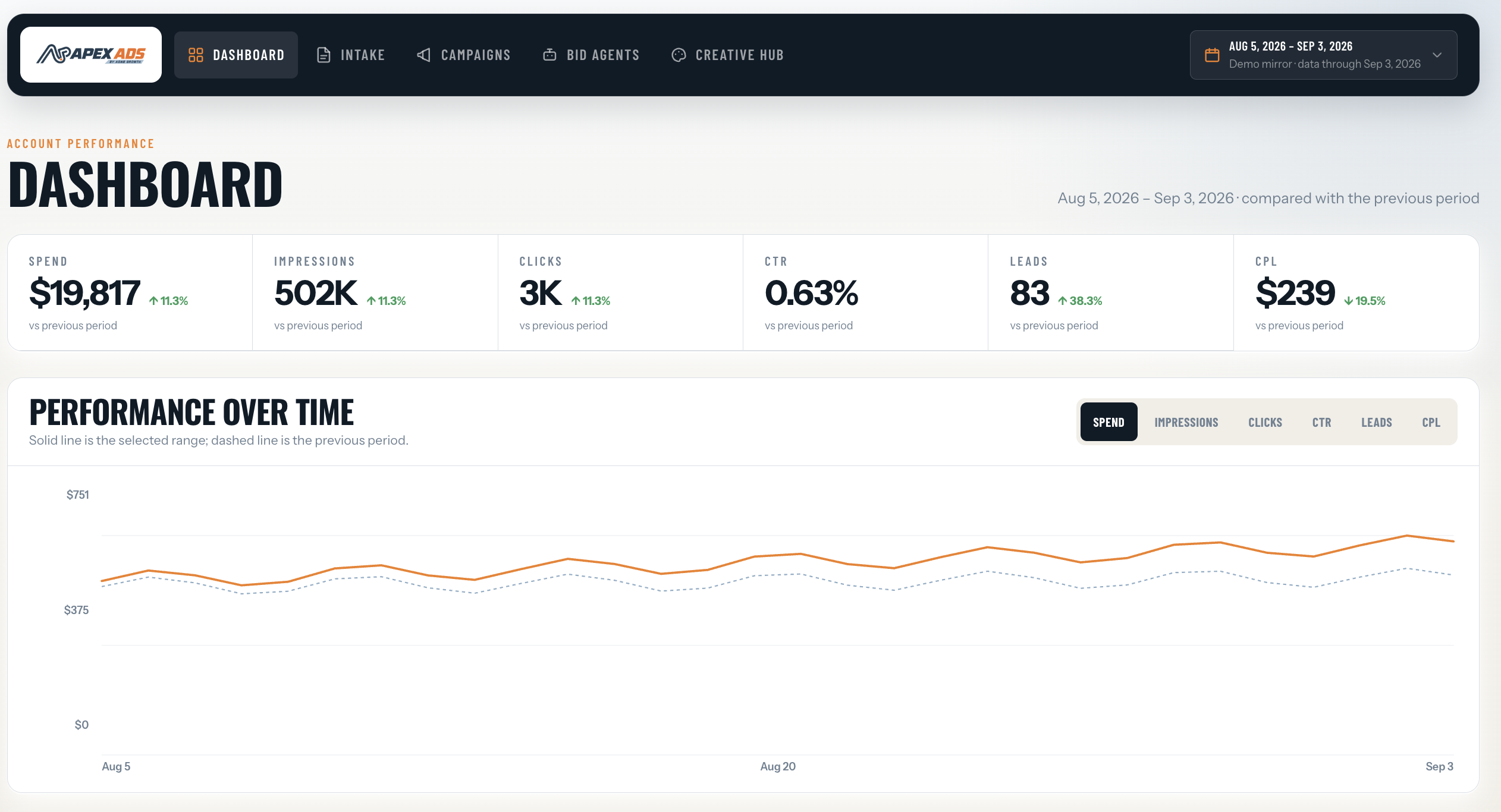Click the Creative Hub palette icon
This screenshot has width=1501, height=812.
tap(679, 55)
